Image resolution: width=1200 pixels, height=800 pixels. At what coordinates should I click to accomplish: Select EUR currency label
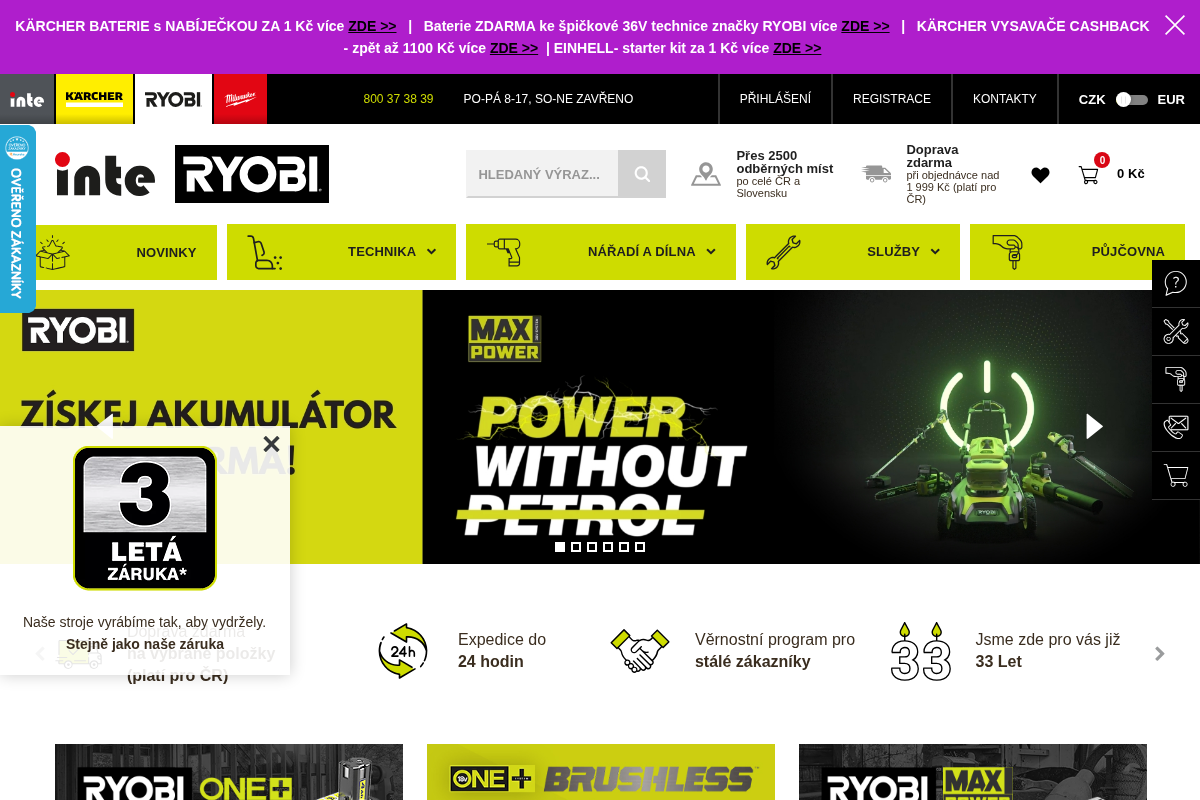click(x=1171, y=99)
